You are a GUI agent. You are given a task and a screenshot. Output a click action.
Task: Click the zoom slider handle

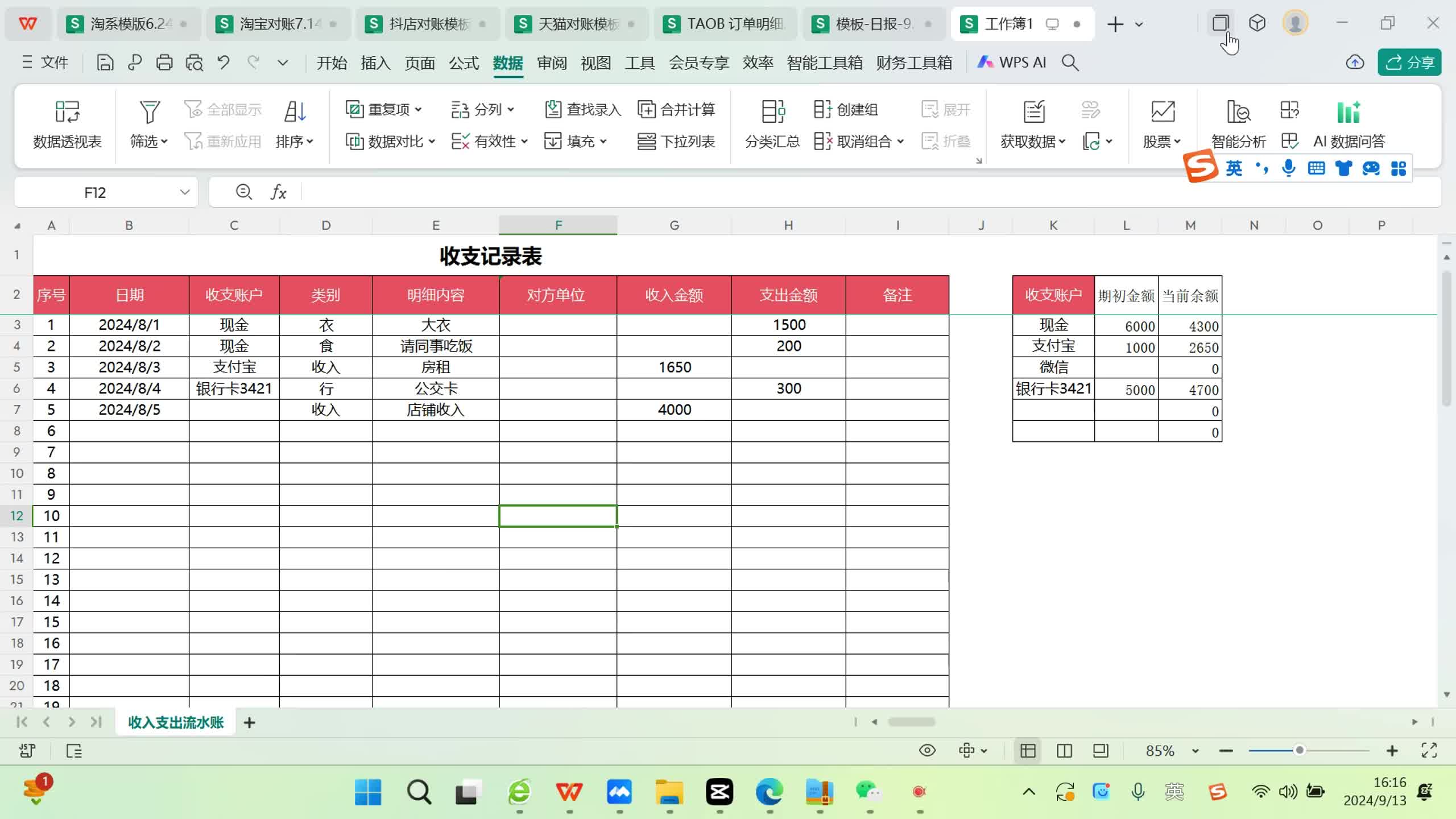[x=1300, y=750]
